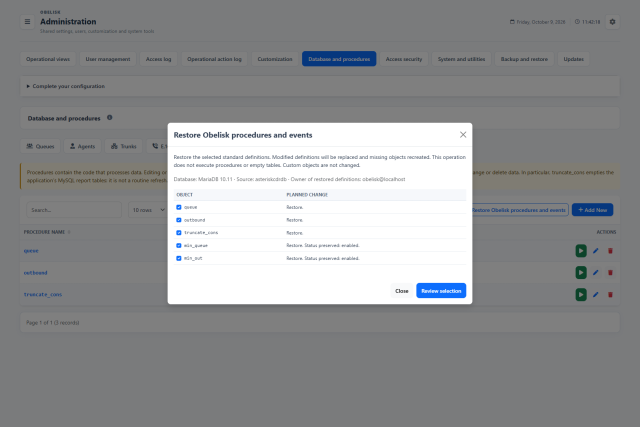Image resolution: width=640 pixels, height=427 pixels.
Task: Click the Review selection button
Action: 441,291
